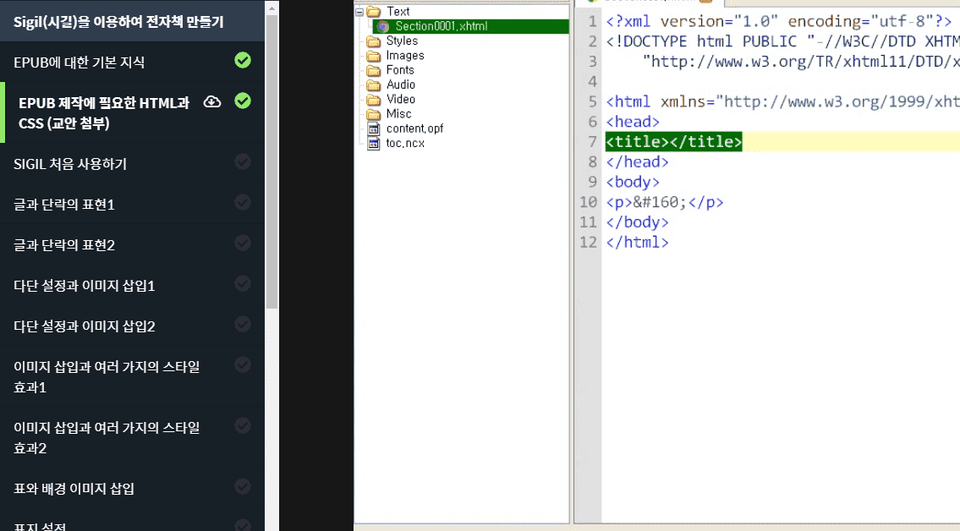The image size is (960, 531).
Task: Select the Images folder
Action: click(405, 56)
